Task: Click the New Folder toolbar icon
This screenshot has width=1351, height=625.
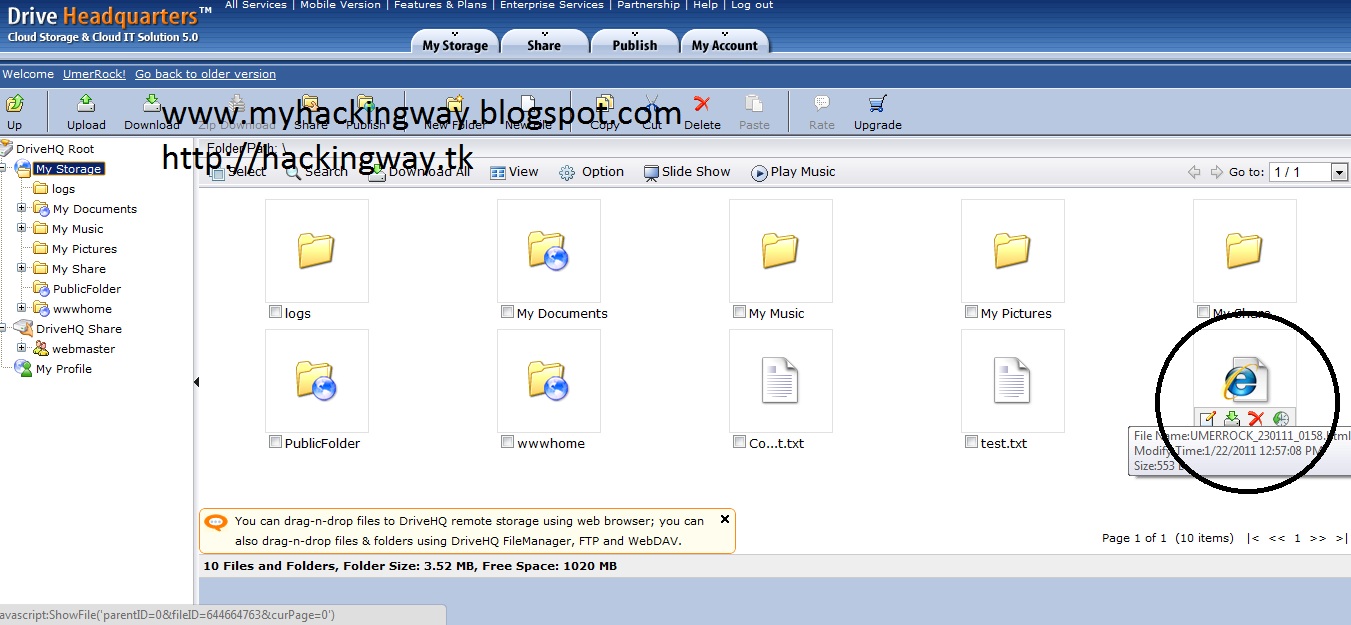Action: pyautogui.click(x=455, y=104)
